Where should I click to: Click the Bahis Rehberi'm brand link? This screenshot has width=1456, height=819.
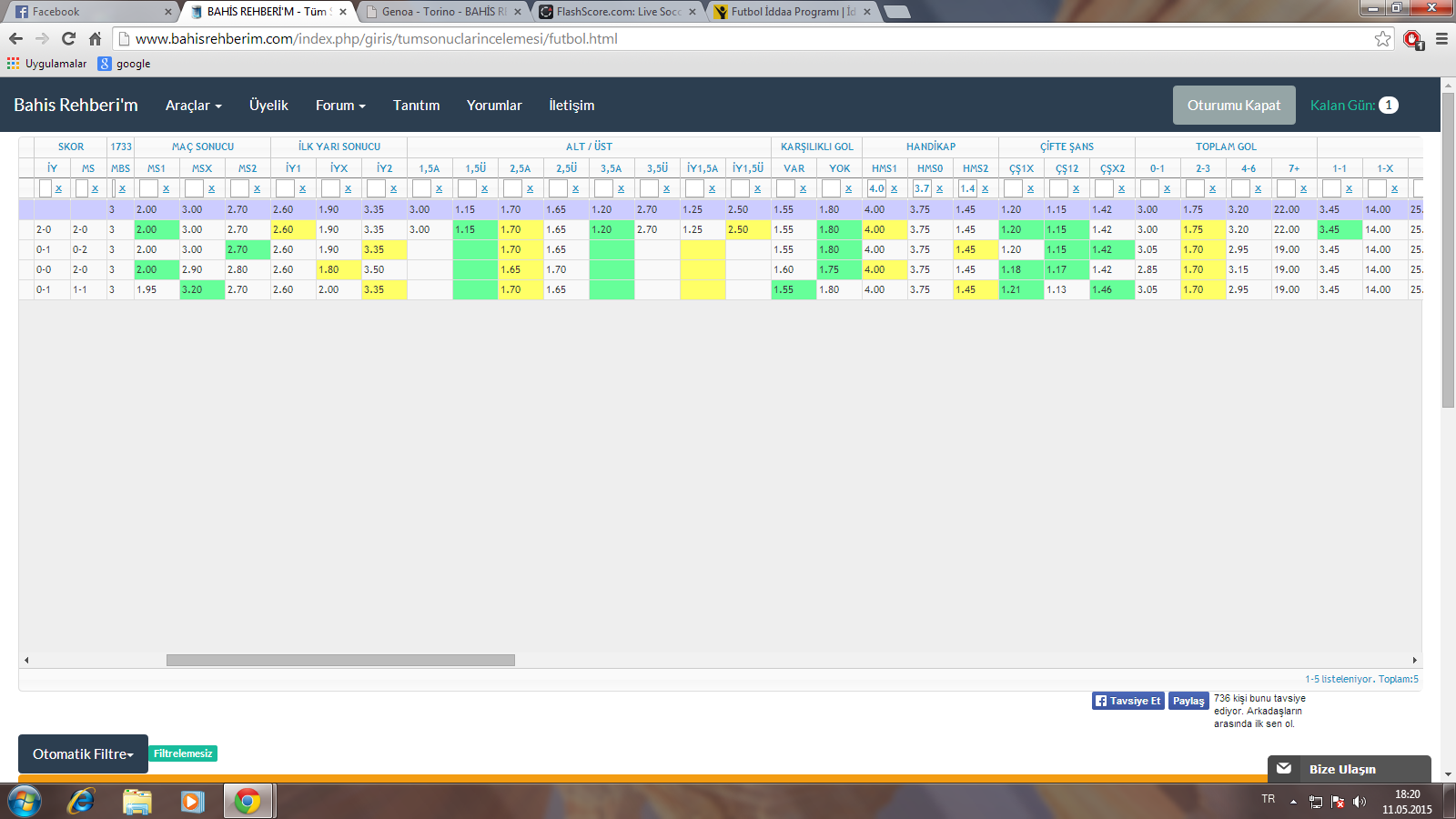click(x=76, y=106)
